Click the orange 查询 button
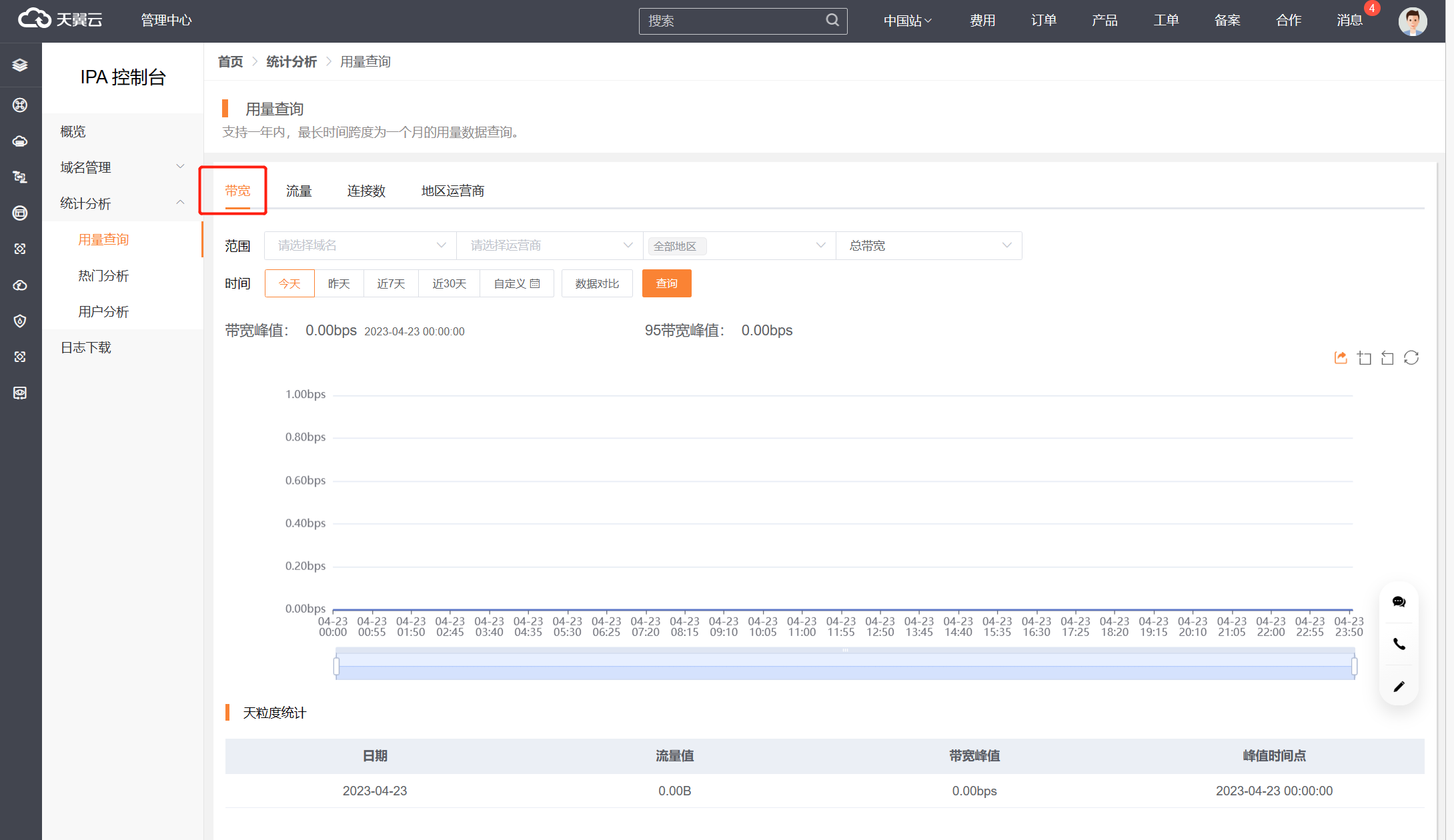Viewport: 1454px width, 840px height. [x=666, y=284]
